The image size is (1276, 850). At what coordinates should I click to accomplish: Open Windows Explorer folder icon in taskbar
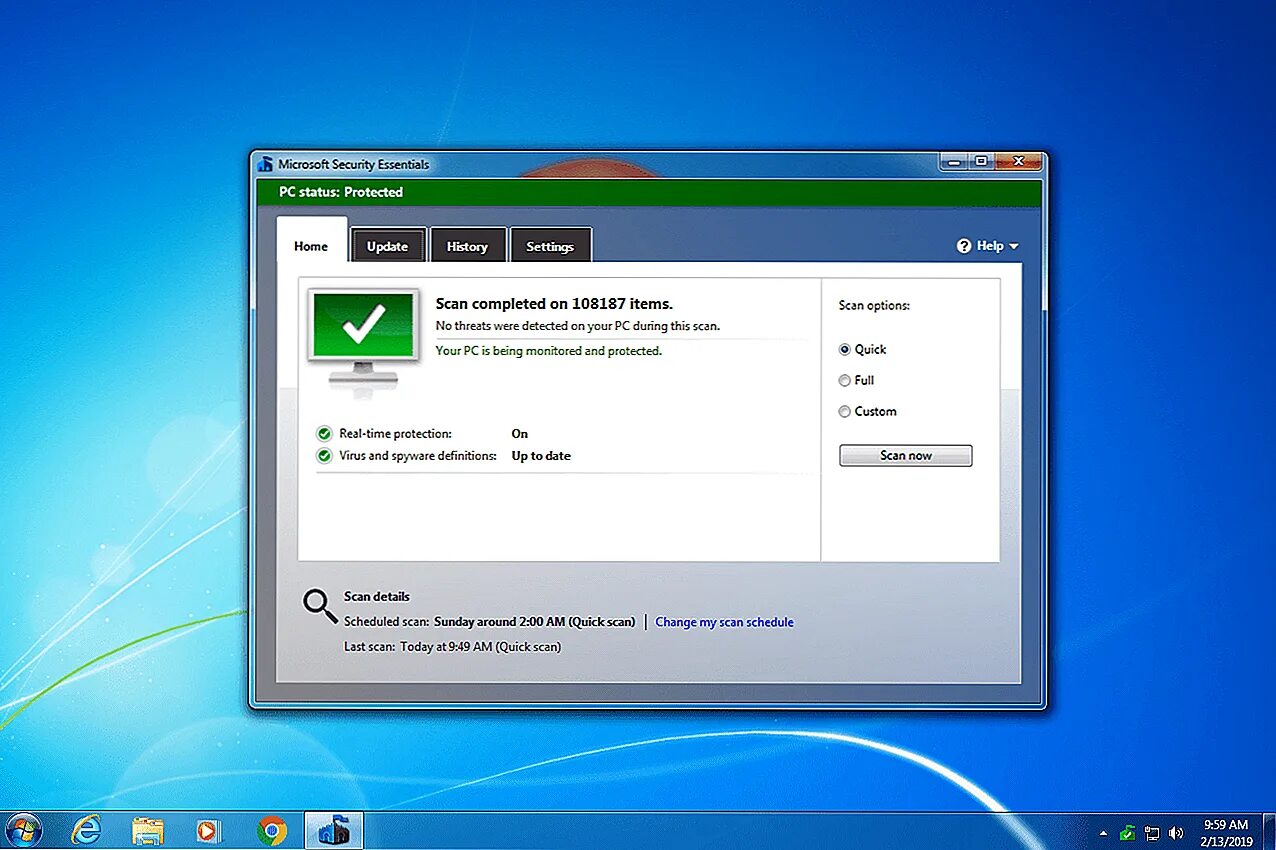tap(148, 831)
